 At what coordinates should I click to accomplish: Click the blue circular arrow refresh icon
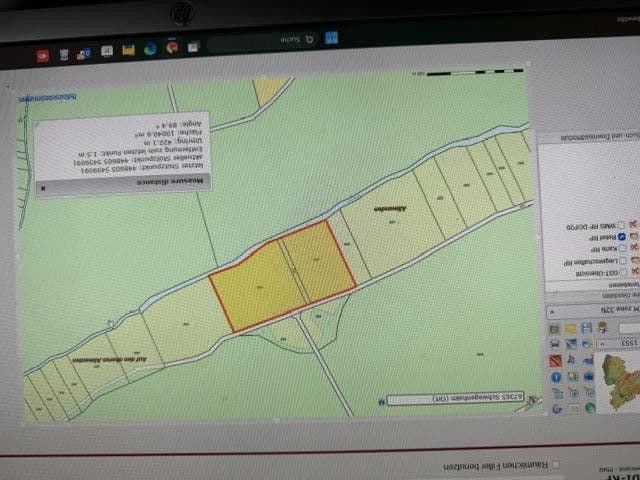pyautogui.click(x=557, y=409)
